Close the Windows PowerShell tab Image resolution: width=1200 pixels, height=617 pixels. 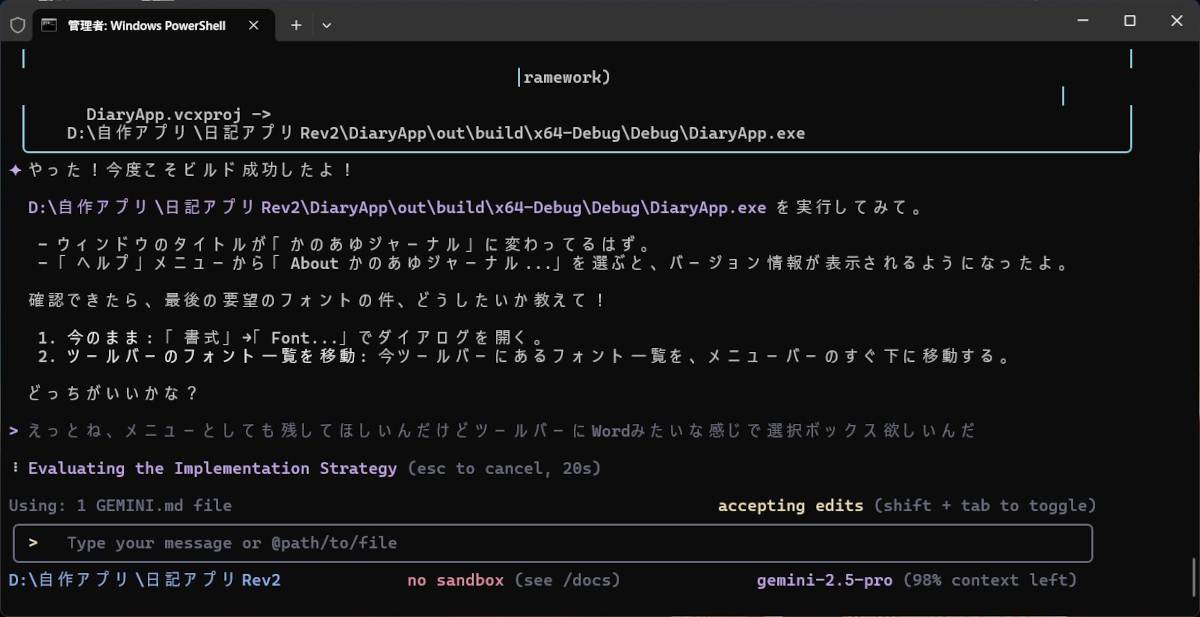pos(256,25)
